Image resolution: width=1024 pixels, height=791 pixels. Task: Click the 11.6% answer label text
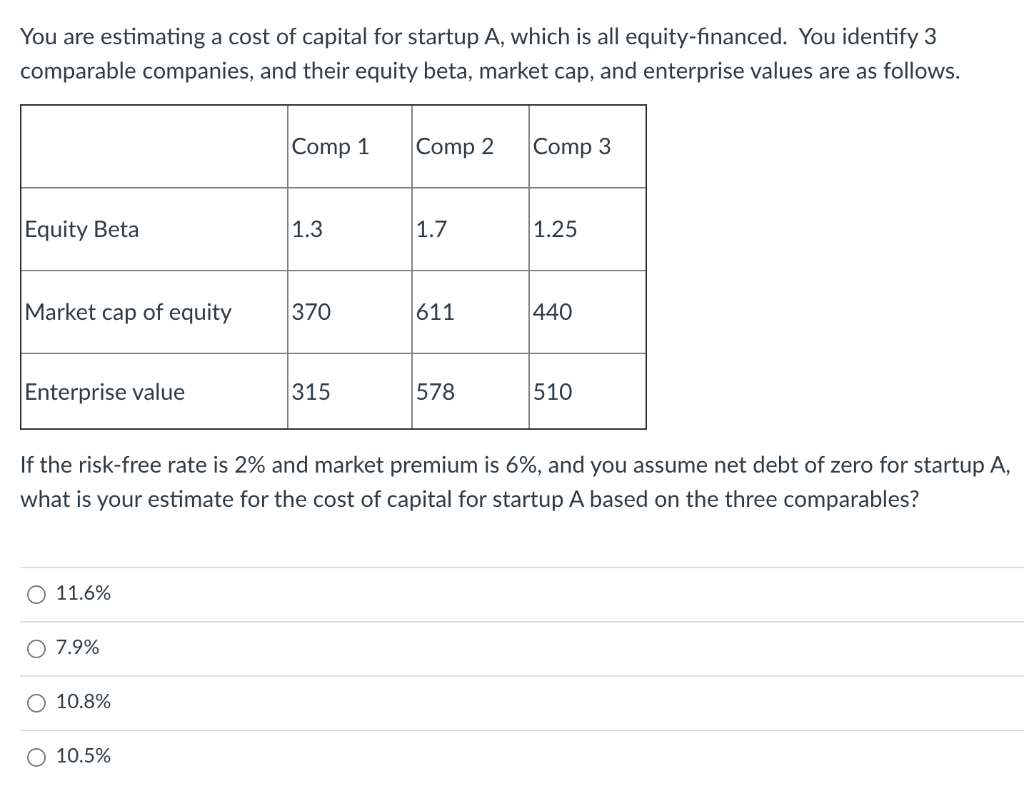click(x=83, y=593)
